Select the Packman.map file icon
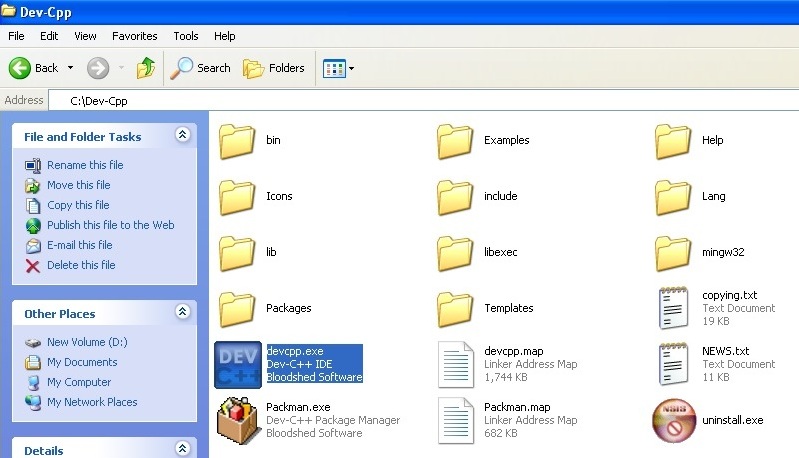Screen dimensions: 799x458 click(x=456, y=421)
